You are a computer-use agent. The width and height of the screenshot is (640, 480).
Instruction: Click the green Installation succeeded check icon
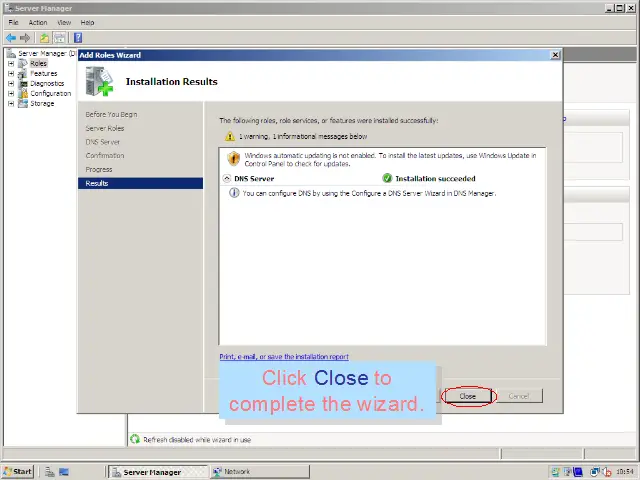coord(387,178)
